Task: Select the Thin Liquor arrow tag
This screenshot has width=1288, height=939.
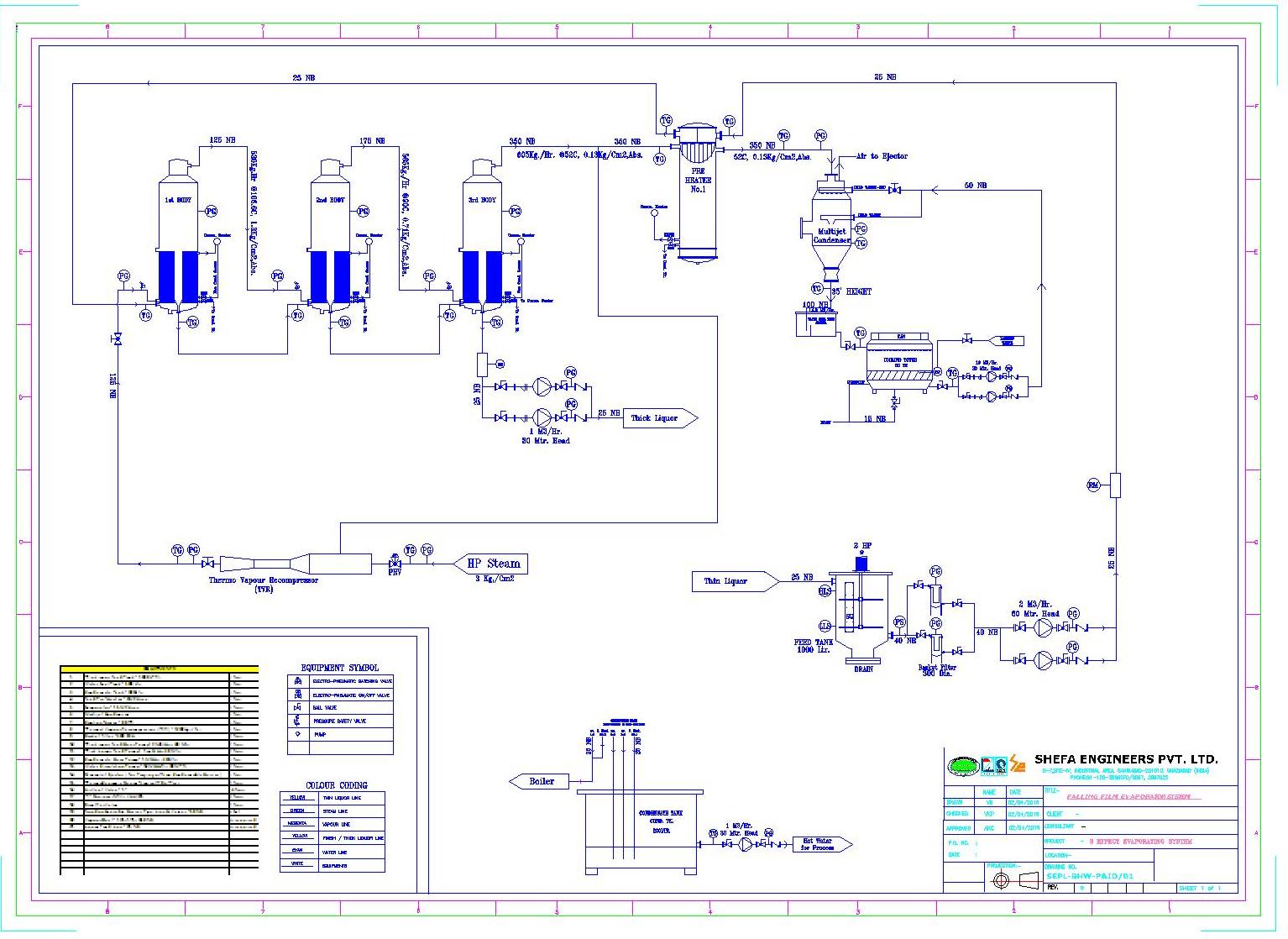Action: [x=736, y=580]
